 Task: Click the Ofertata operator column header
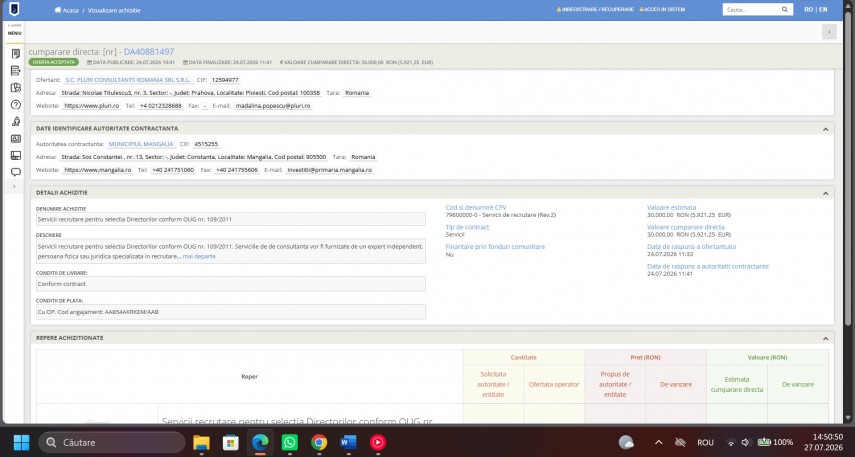(554, 384)
